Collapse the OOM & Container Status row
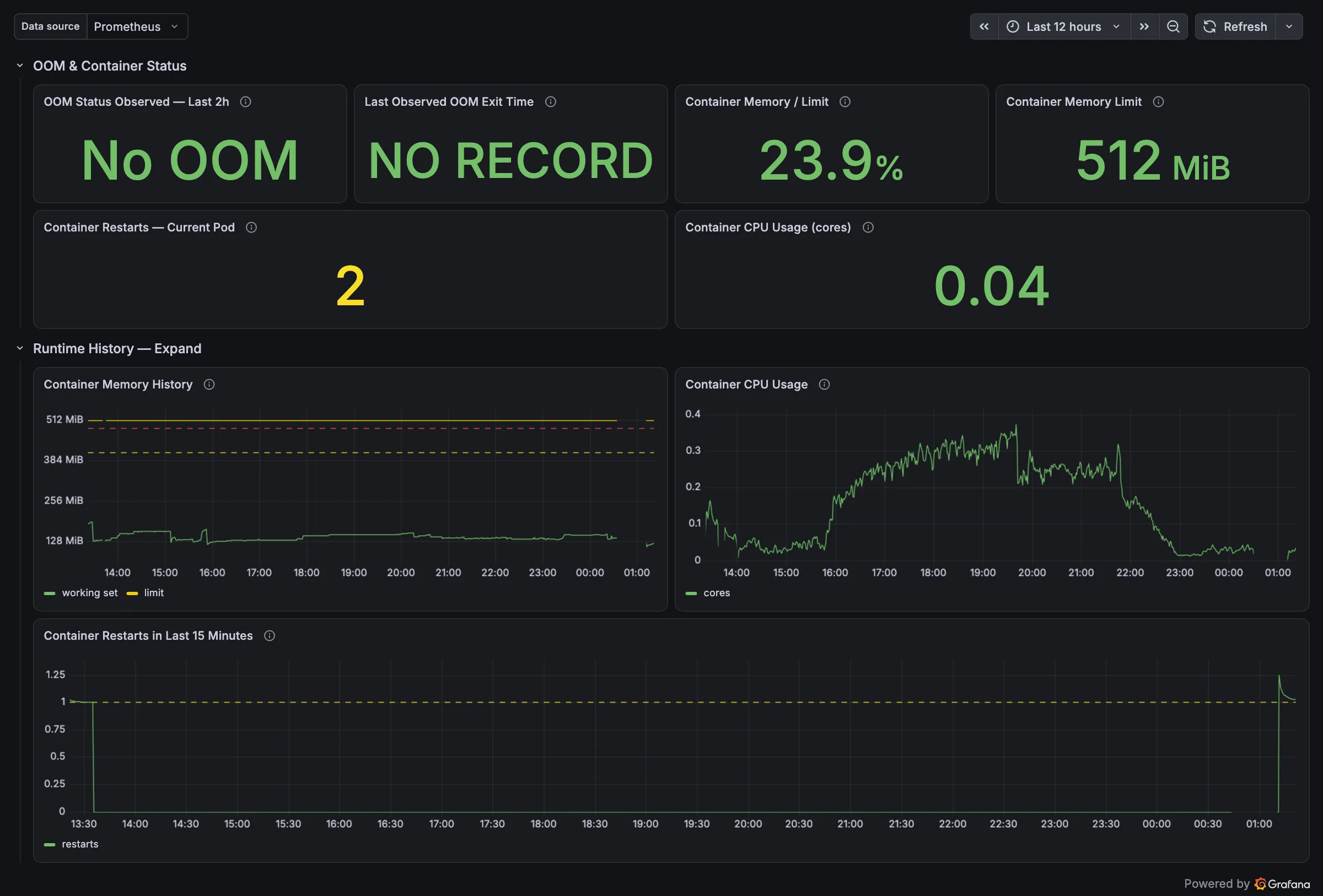1323x896 pixels. coord(20,66)
